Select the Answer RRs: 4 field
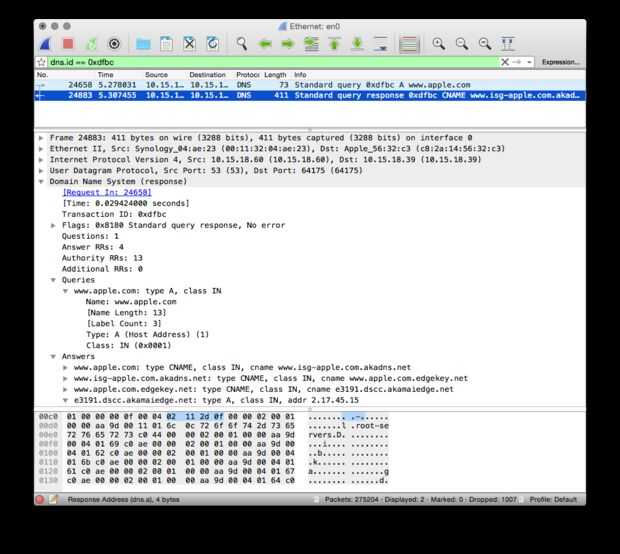Image resolution: width=620 pixels, height=554 pixels. coord(93,247)
